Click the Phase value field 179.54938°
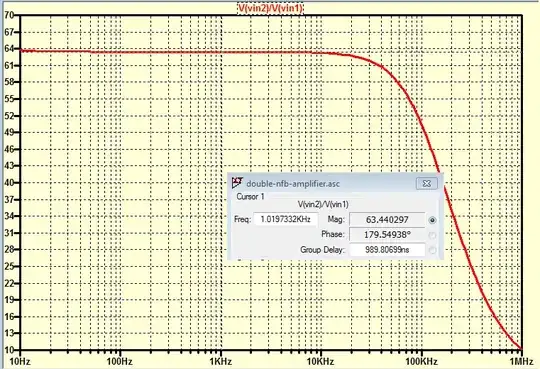 [x=387, y=235]
